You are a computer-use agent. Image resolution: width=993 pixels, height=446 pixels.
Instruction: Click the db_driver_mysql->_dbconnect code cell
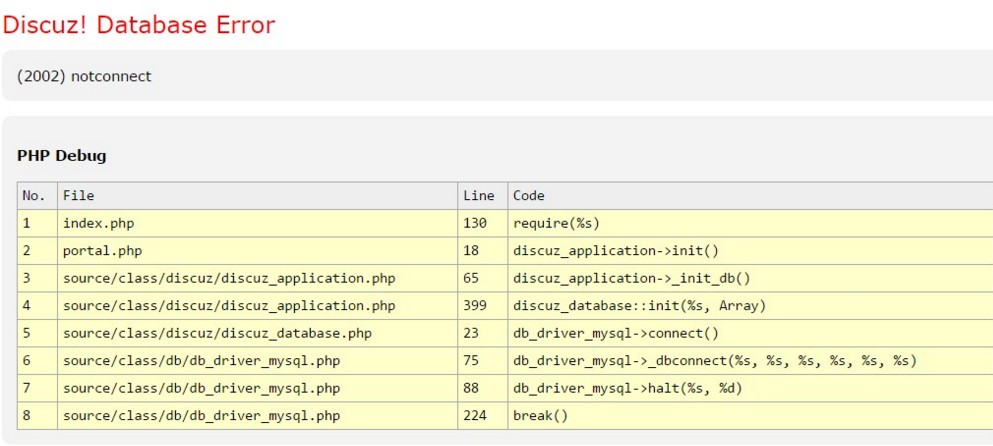(x=714, y=361)
